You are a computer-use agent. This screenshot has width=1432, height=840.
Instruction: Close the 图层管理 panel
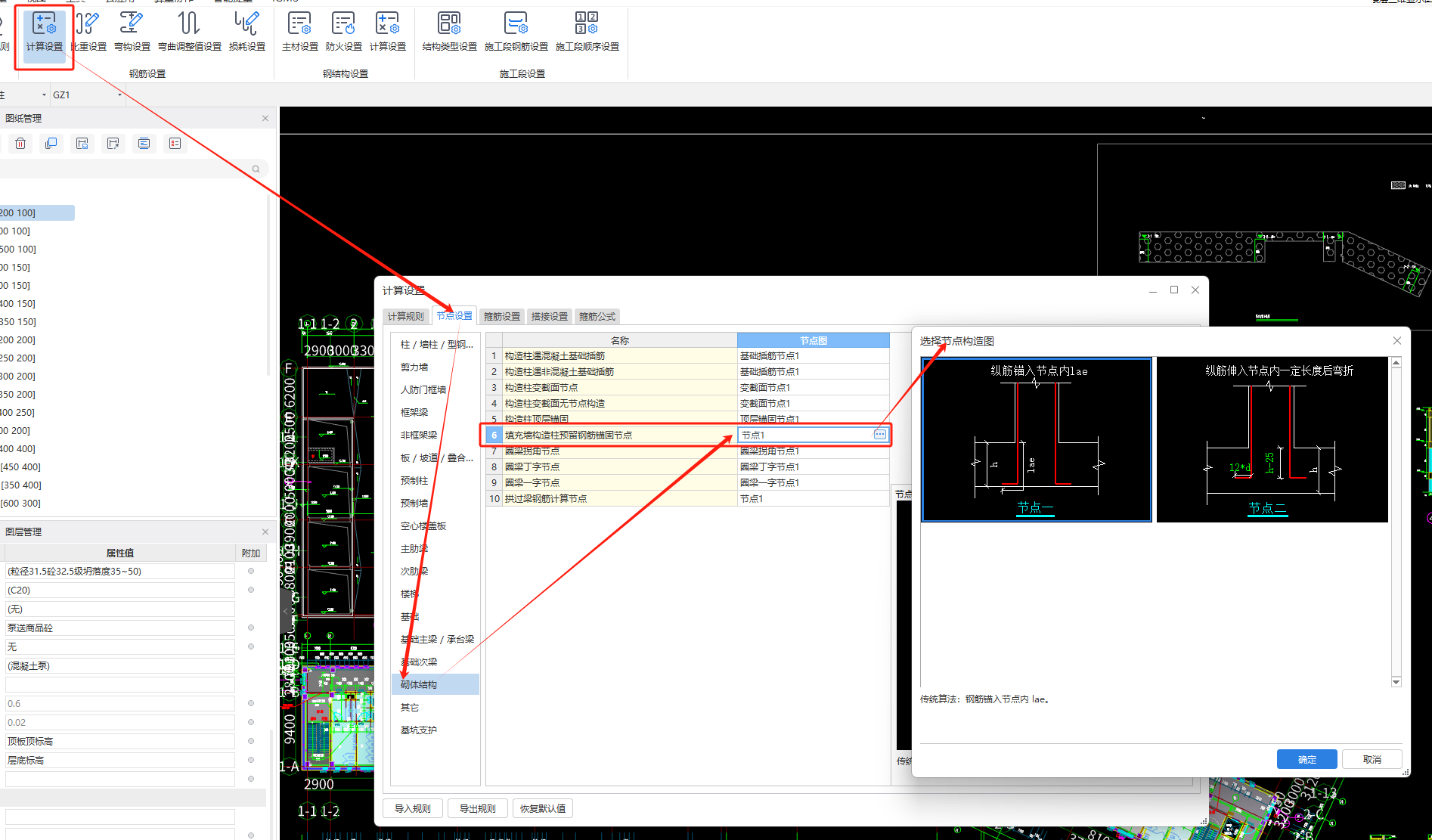click(265, 532)
